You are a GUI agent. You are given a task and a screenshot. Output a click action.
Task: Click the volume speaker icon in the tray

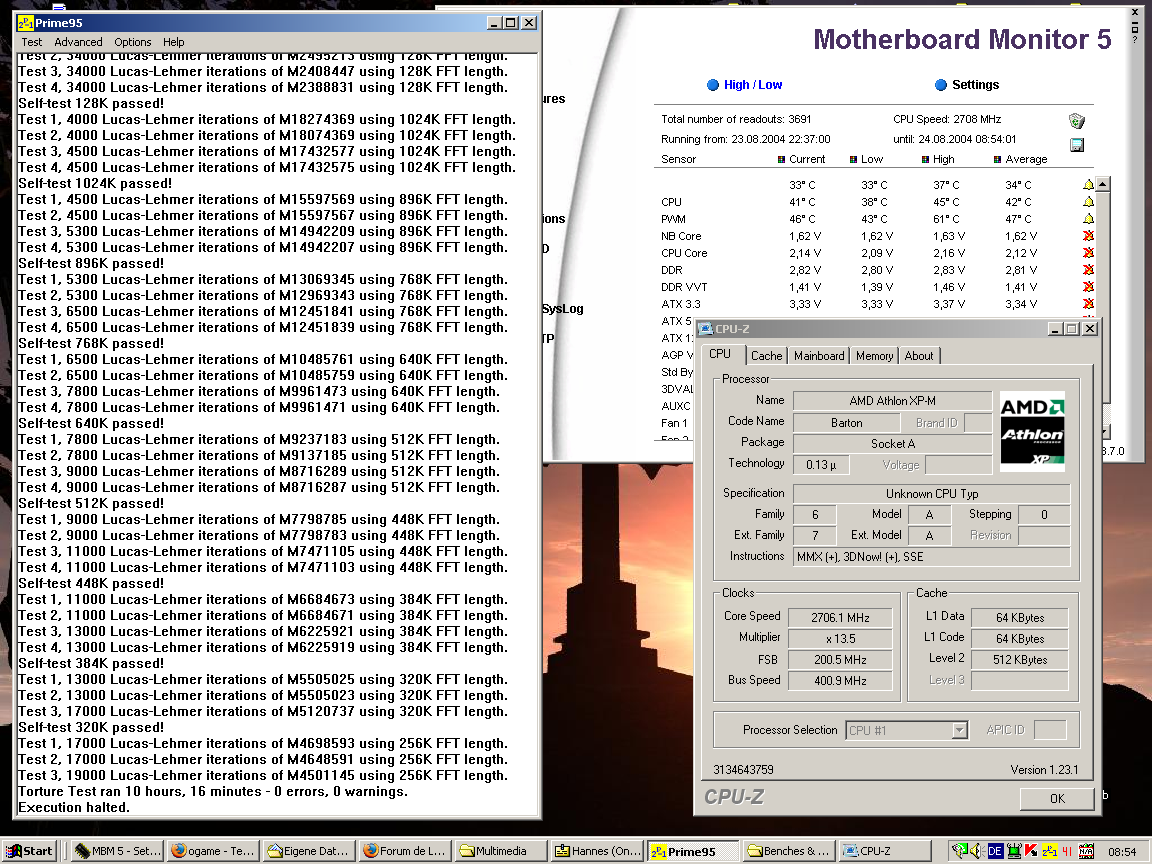[x=976, y=851]
